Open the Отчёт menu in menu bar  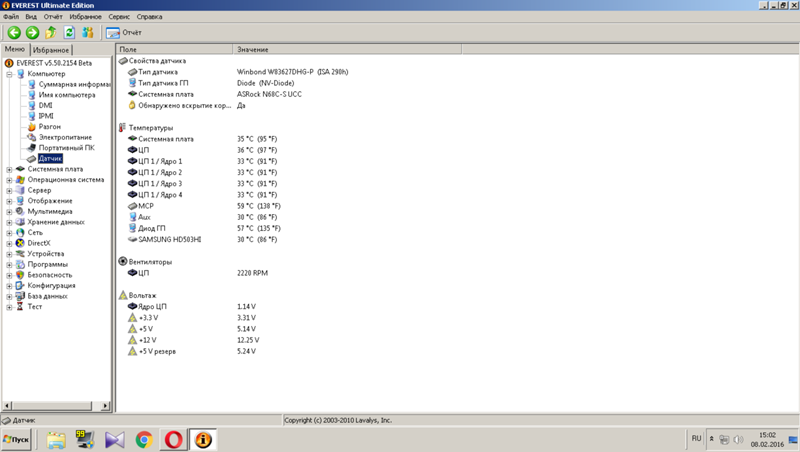[53, 17]
